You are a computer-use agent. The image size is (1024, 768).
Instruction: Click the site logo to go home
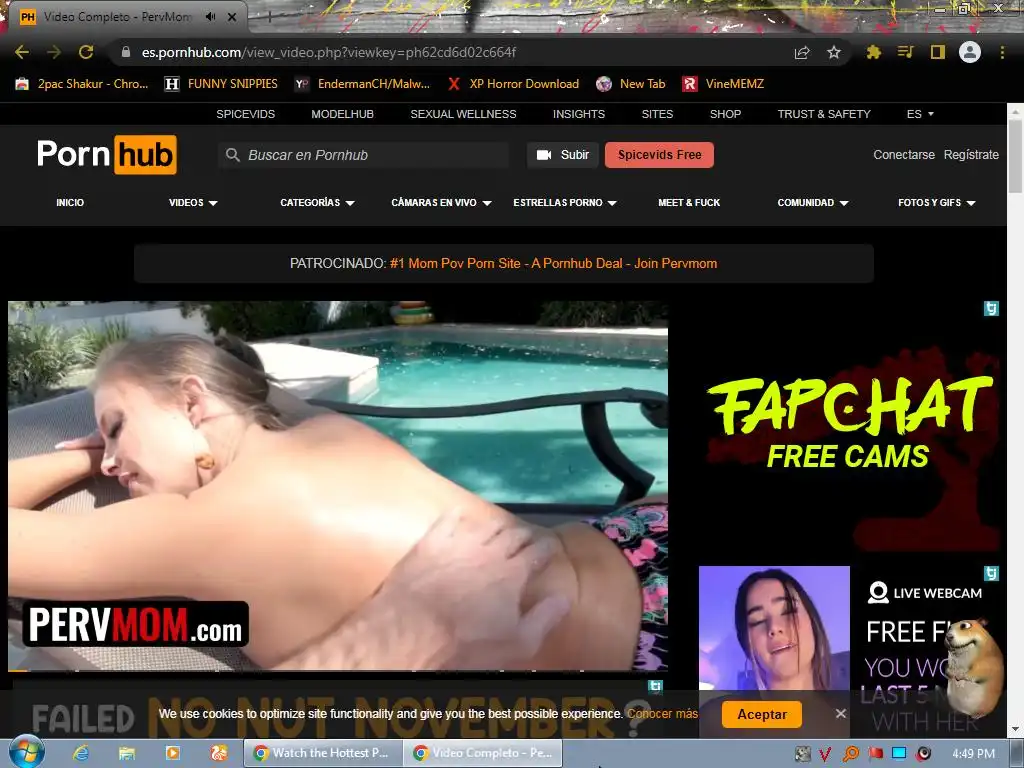(x=106, y=155)
